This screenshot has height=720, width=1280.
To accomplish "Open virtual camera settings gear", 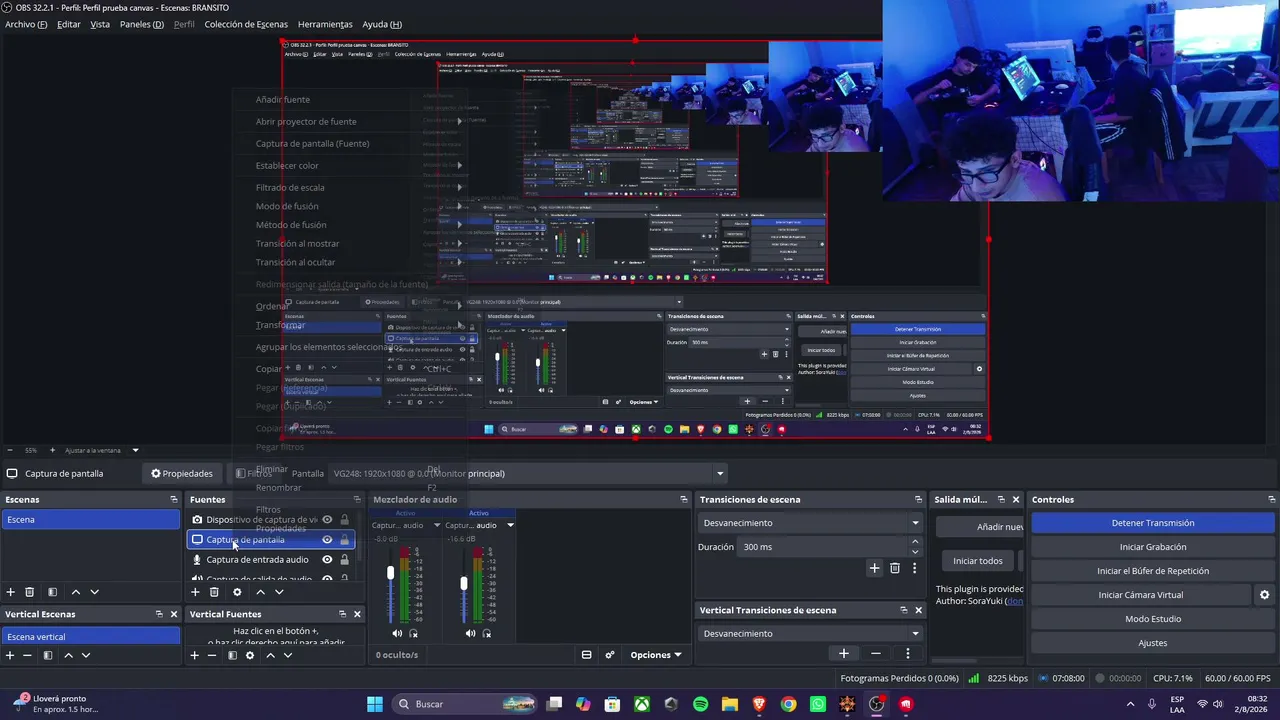I will click(x=1264, y=595).
